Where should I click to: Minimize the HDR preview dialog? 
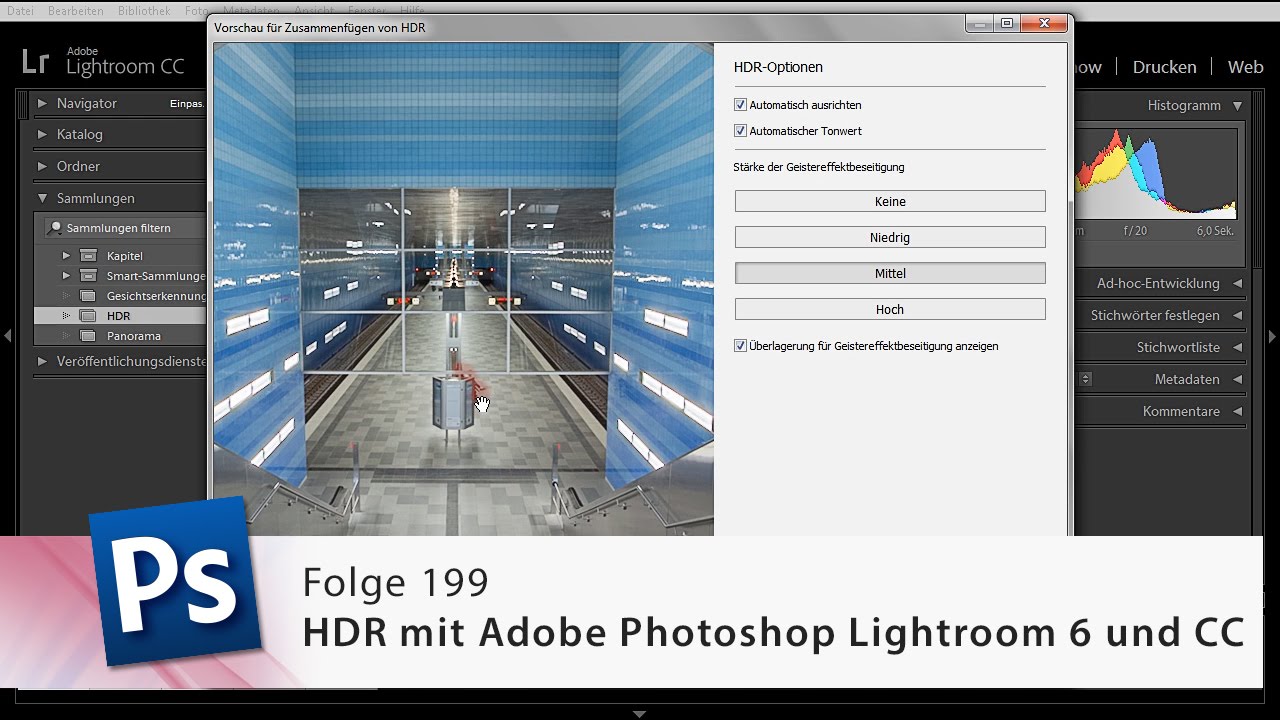980,23
